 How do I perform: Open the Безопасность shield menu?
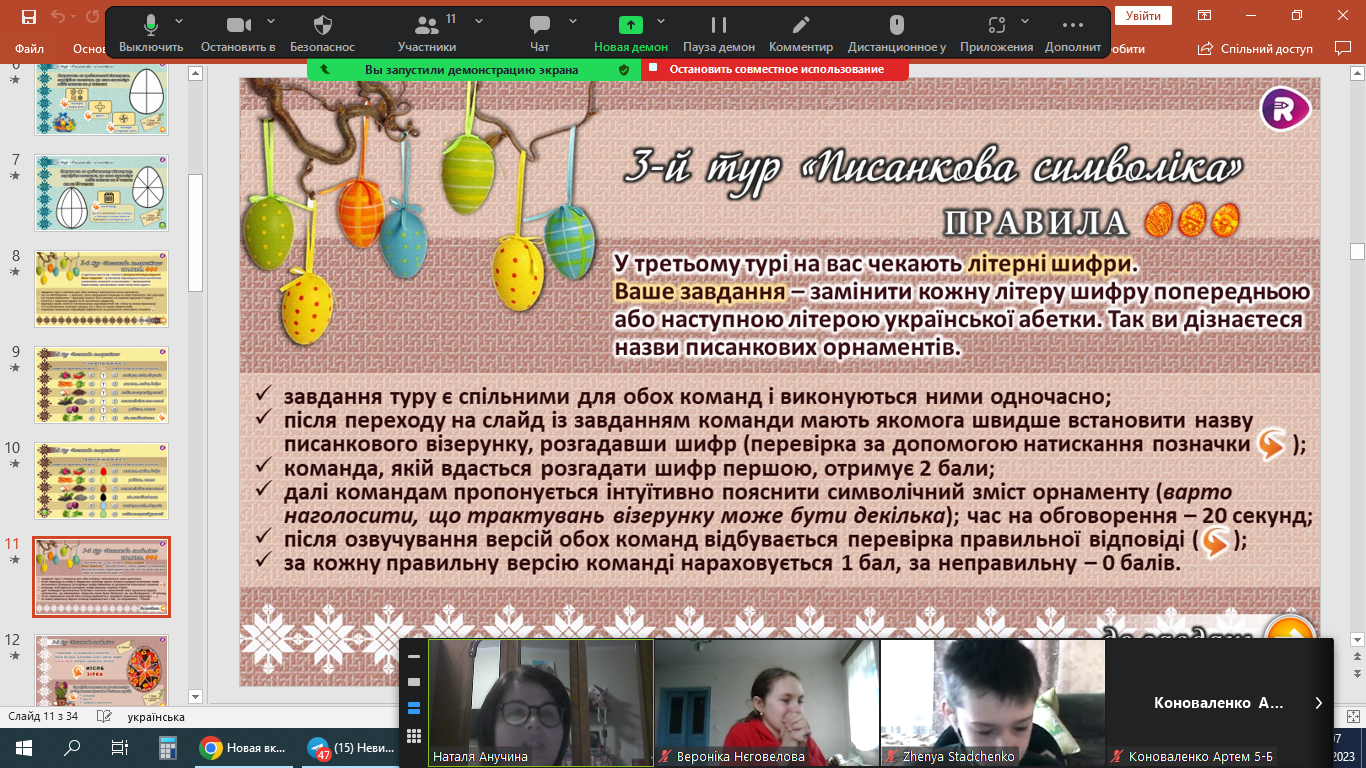323,33
